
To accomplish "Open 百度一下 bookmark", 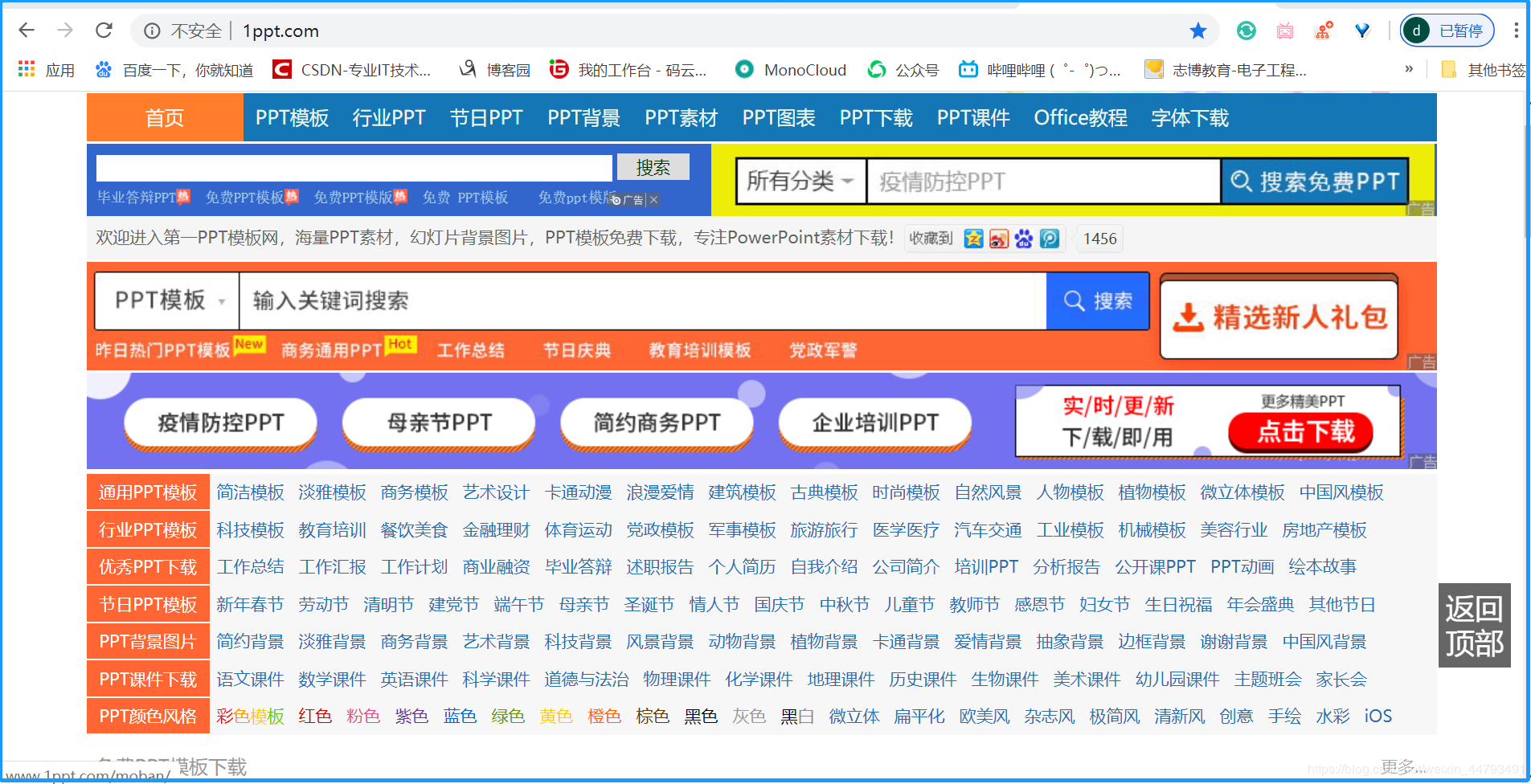I will (174, 70).
